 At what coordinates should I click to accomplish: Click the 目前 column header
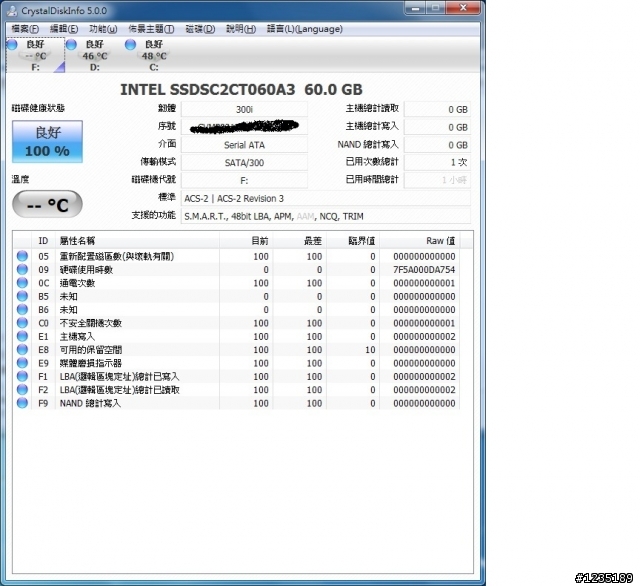(246, 241)
